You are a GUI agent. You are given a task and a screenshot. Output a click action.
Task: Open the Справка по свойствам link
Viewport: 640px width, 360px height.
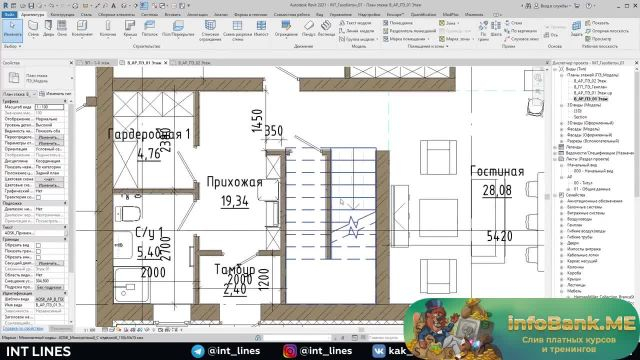[23, 328]
